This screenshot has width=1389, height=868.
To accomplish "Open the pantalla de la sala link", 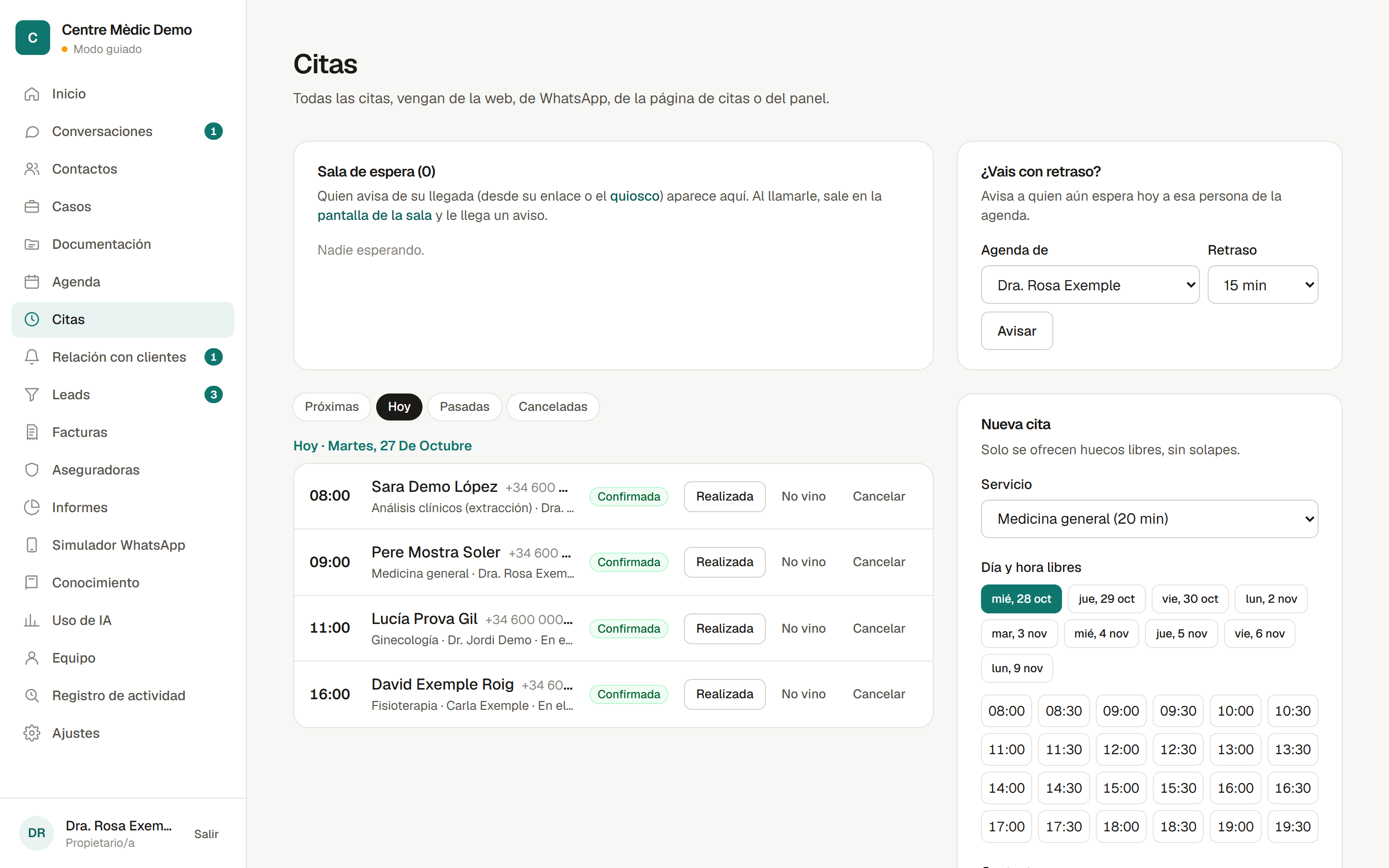I will pyautogui.click(x=374, y=215).
